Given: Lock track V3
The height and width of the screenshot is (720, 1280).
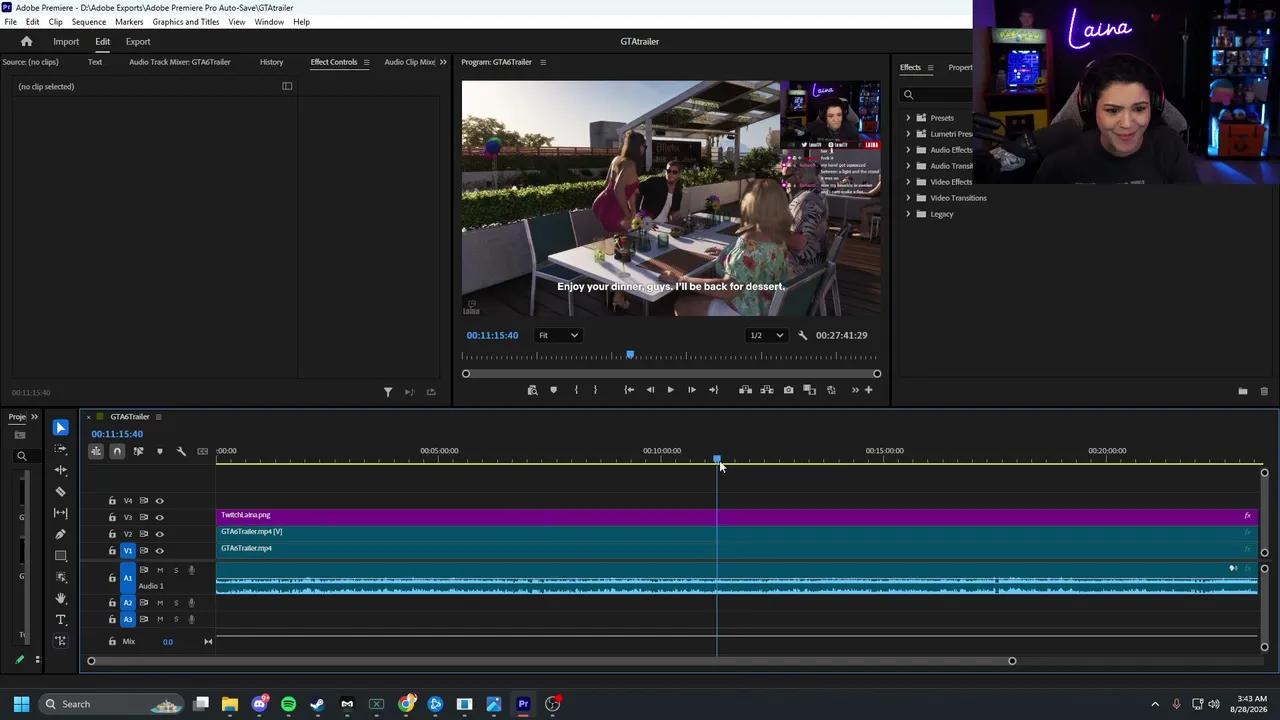Looking at the screenshot, I should [x=112, y=518].
